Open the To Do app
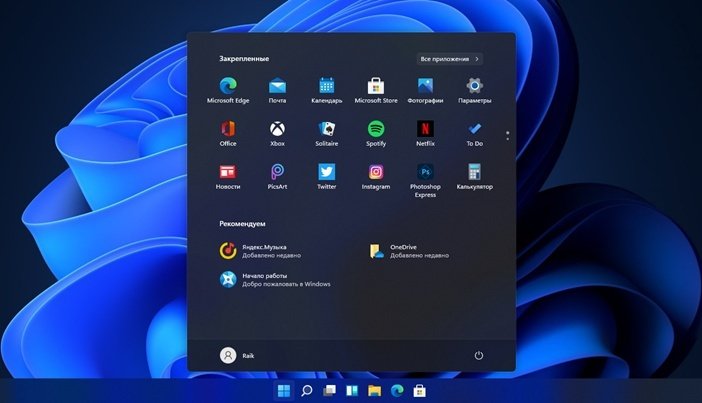 (x=475, y=133)
